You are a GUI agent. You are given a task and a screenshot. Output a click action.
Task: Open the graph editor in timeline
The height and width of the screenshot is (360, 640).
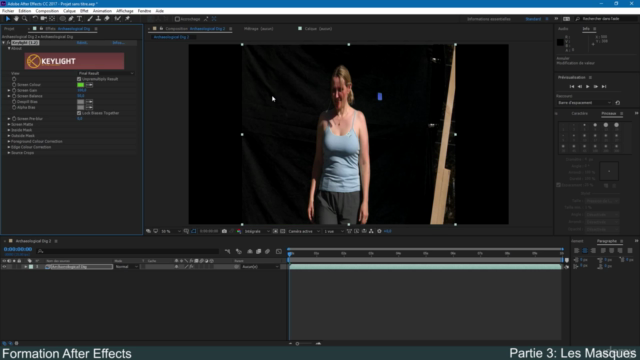[279, 251]
